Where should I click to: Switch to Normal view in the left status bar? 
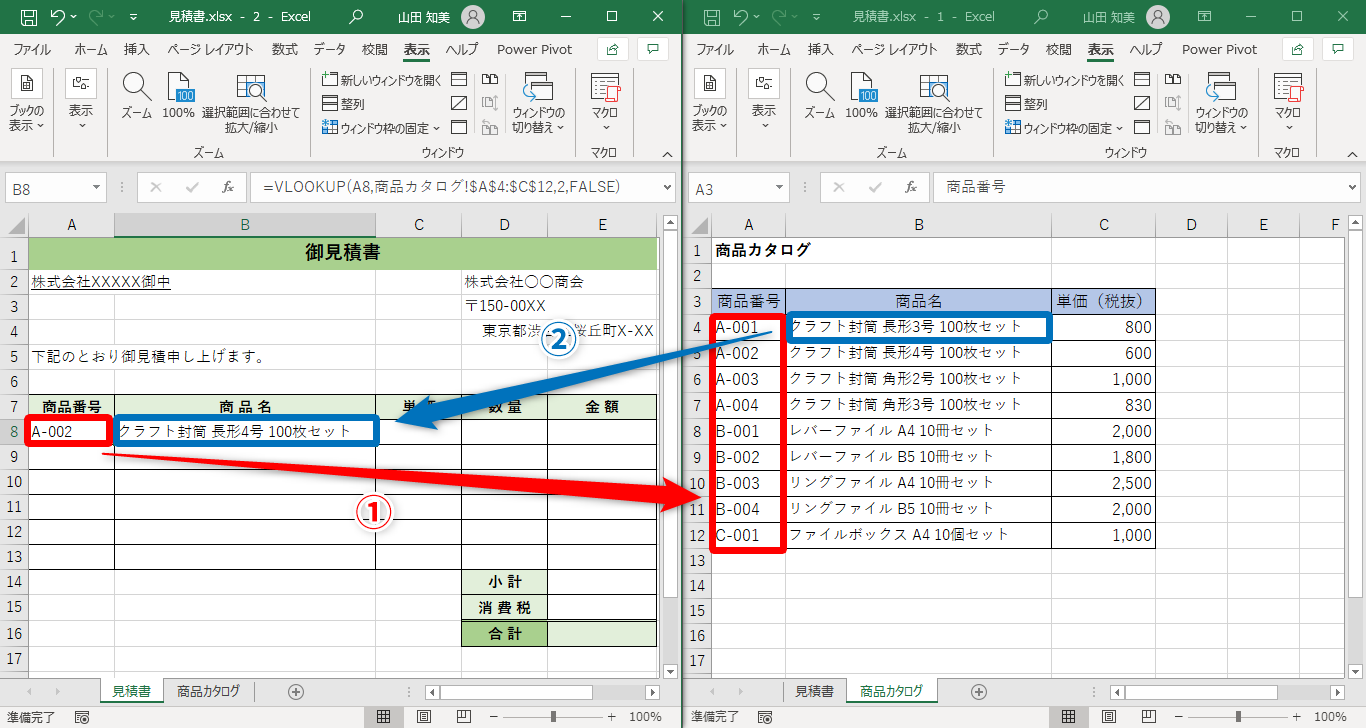click(383, 717)
